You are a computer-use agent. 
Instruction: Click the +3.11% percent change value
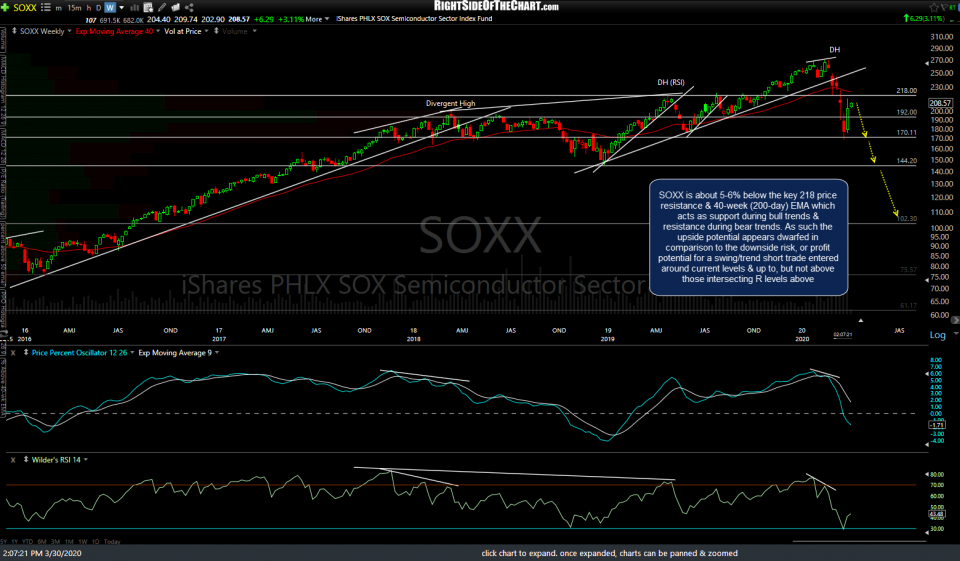[291, 19]
